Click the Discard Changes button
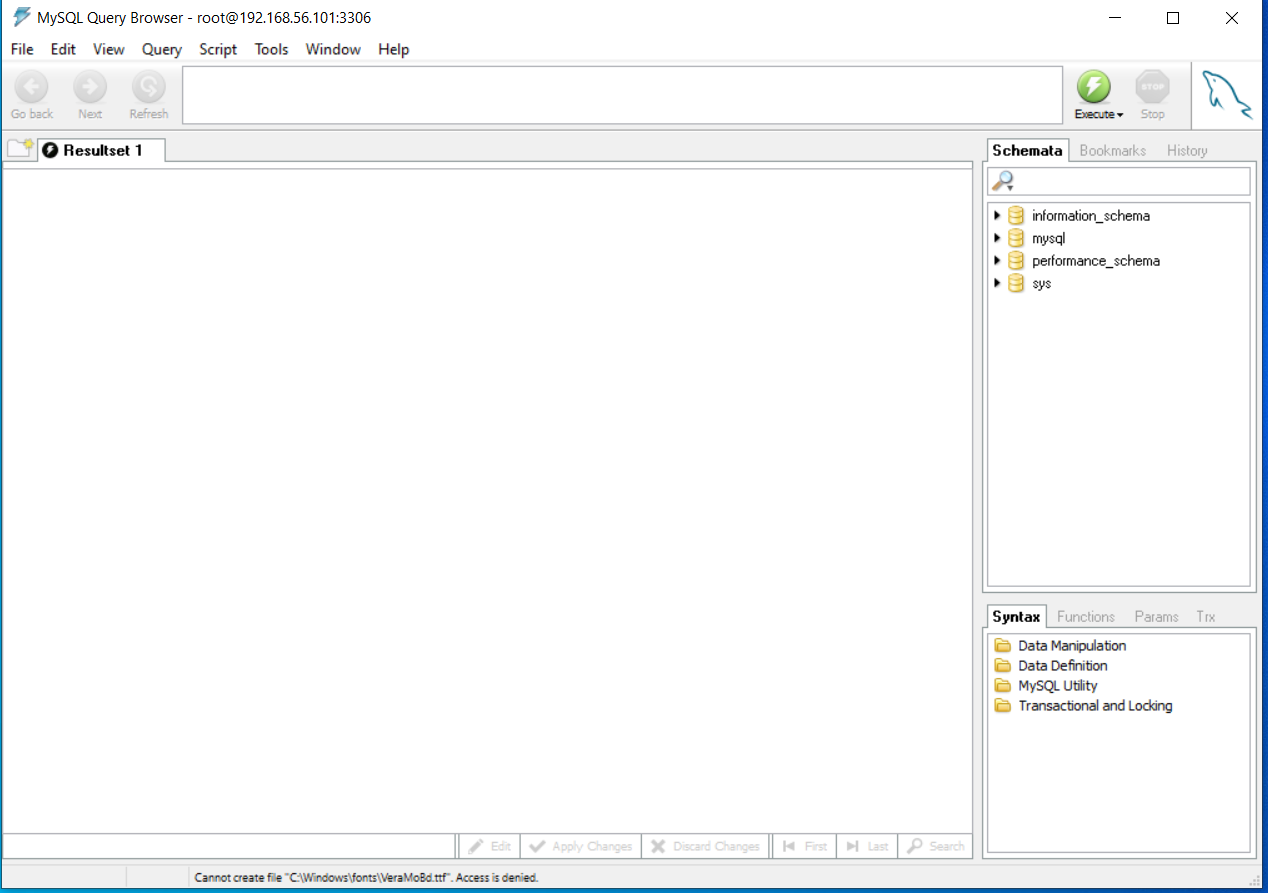The width and height of the screenshot is (1268, 893). point(705,846)
